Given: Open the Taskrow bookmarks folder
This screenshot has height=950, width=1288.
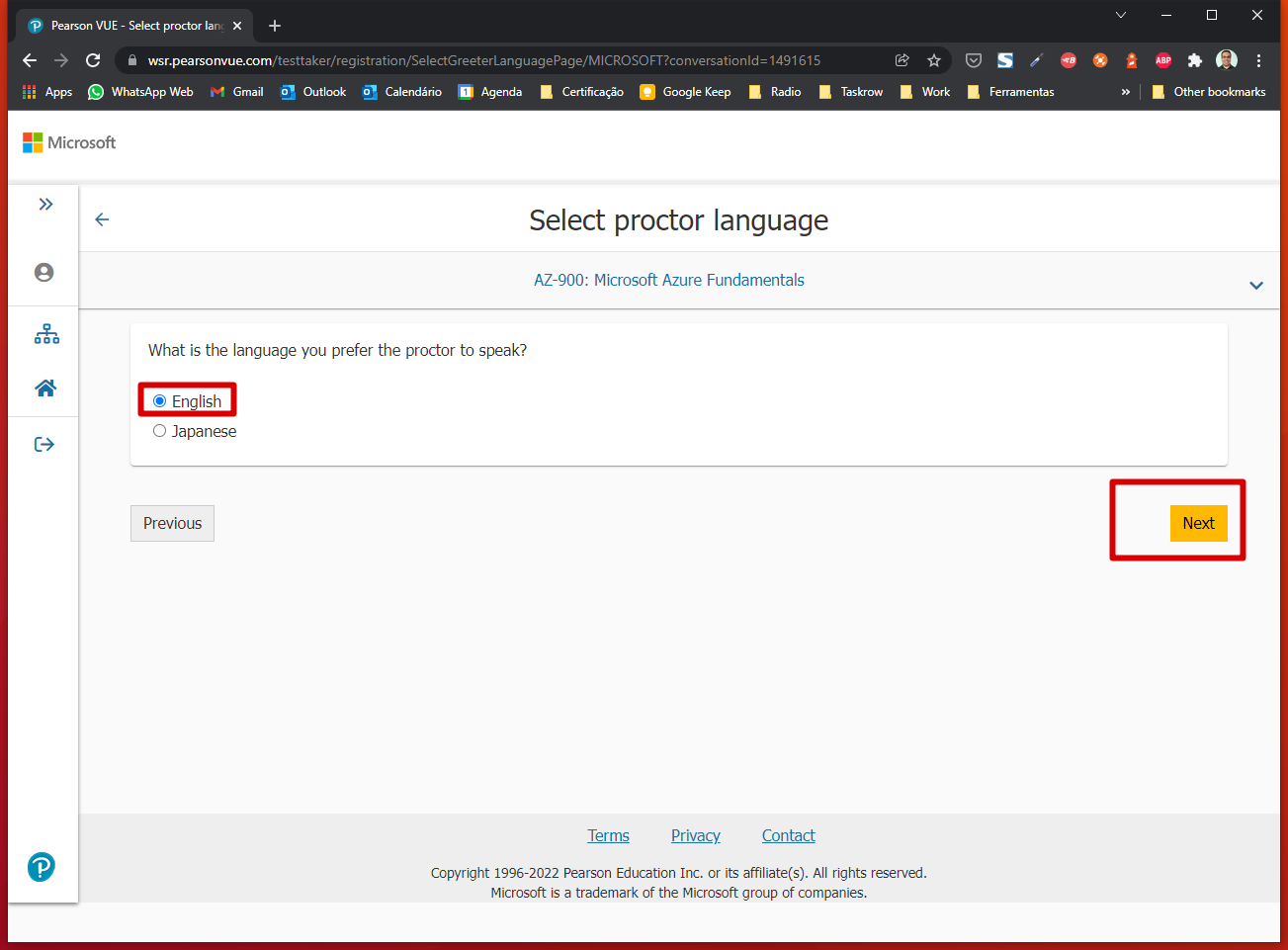Looking at the screenshot, I should pyautogui.click(x=851, y=92).
